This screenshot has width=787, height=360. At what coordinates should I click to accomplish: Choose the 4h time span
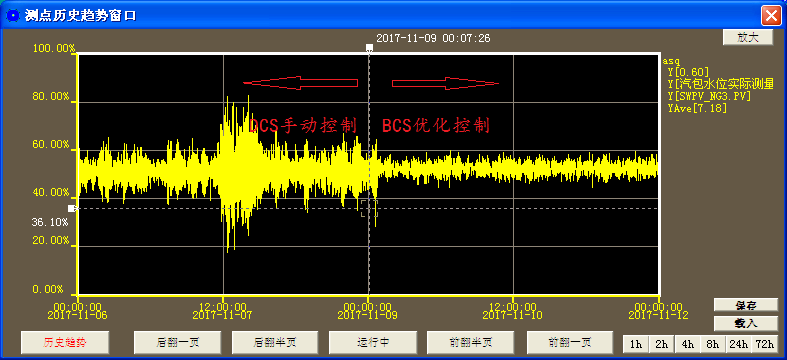point(687,344)
